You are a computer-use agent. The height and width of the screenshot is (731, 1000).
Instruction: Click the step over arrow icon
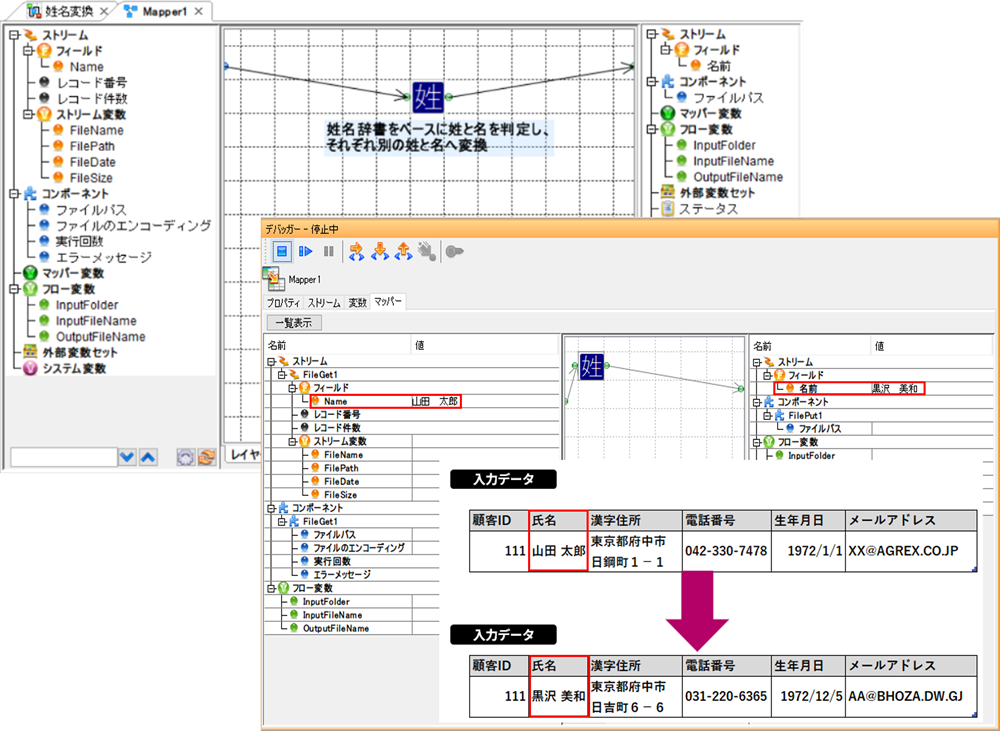pos(357,251)
